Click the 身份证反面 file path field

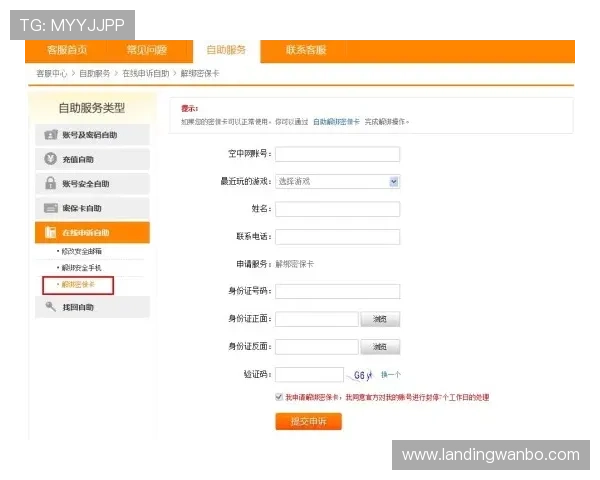pos(317,346)
